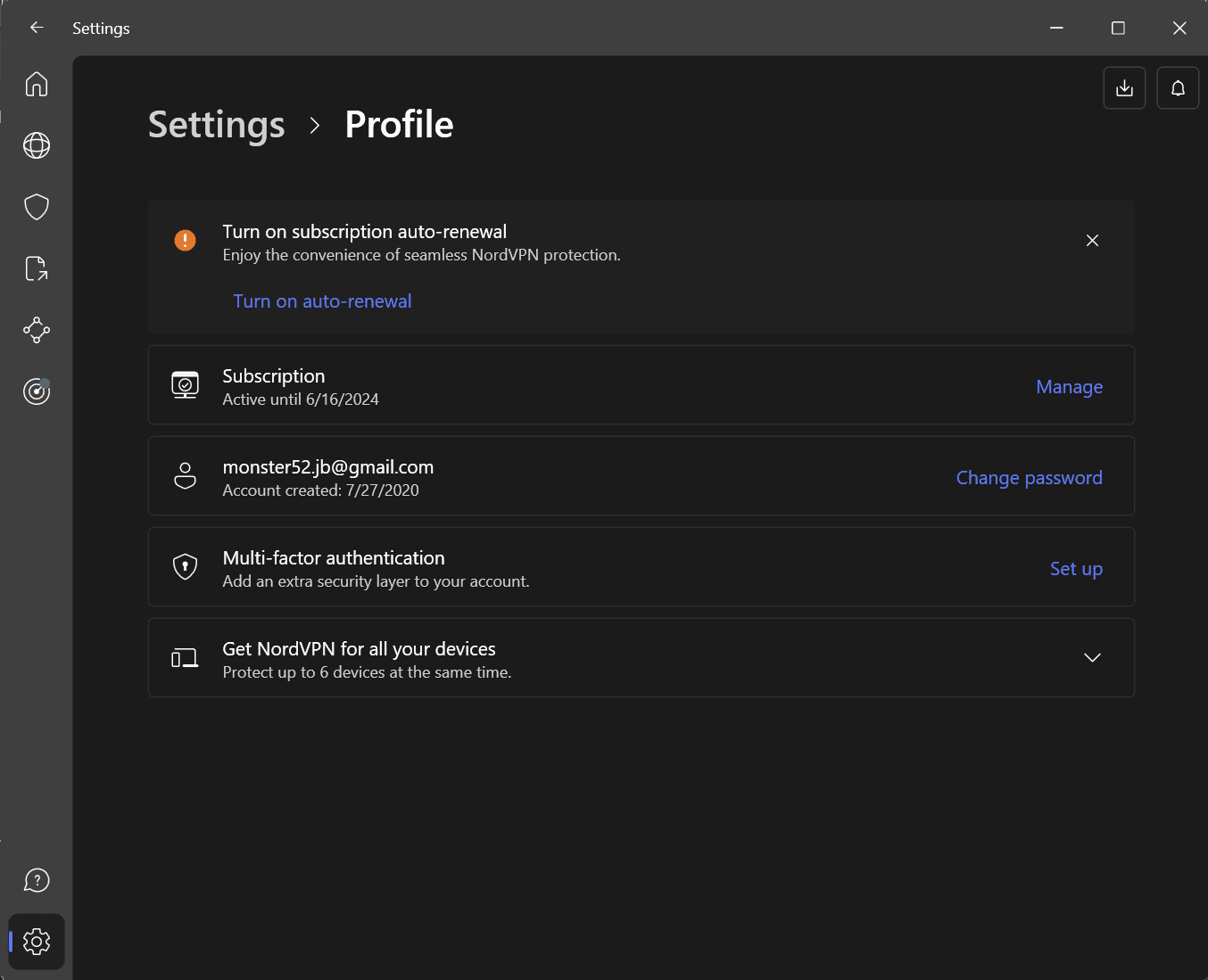1208x980 pixels.
Task: Open the Meshnet nodes sidebar icon
Action: [37, 330]
